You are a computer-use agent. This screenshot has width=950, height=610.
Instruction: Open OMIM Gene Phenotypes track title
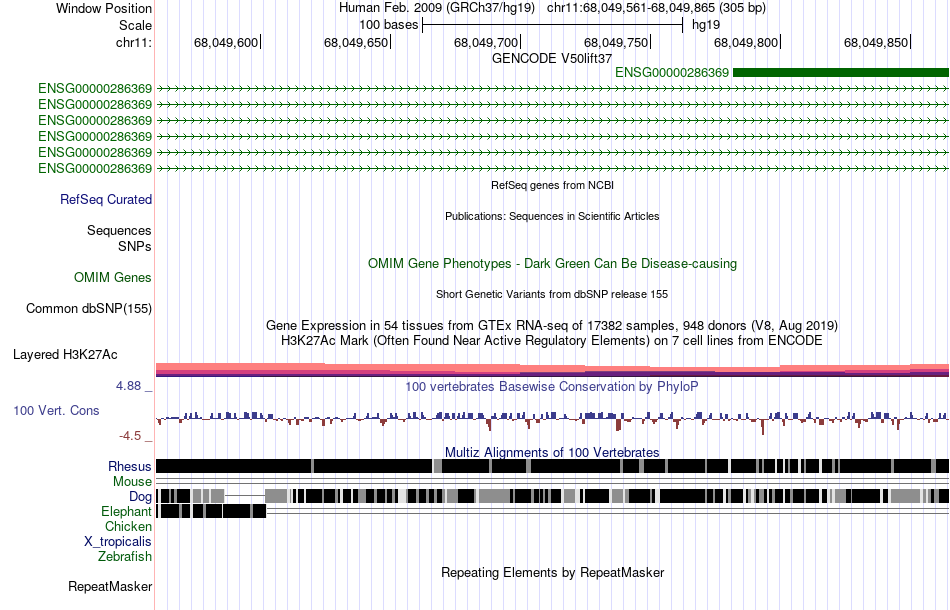click(552, 264)
